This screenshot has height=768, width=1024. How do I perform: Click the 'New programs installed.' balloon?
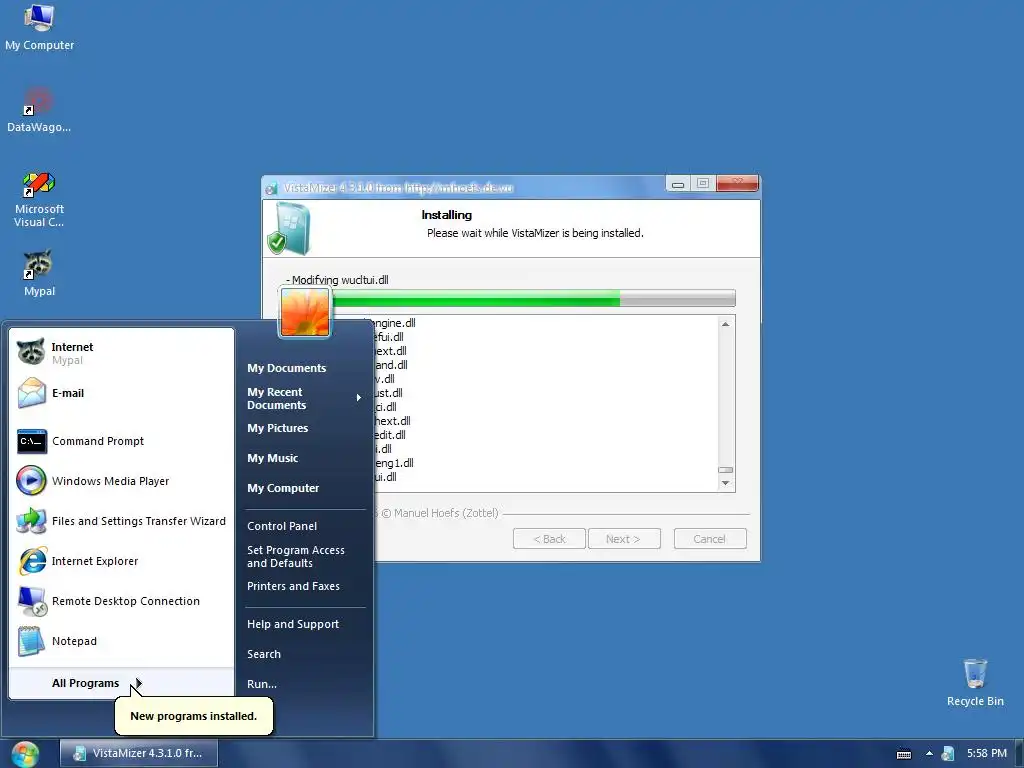point(193,716)
